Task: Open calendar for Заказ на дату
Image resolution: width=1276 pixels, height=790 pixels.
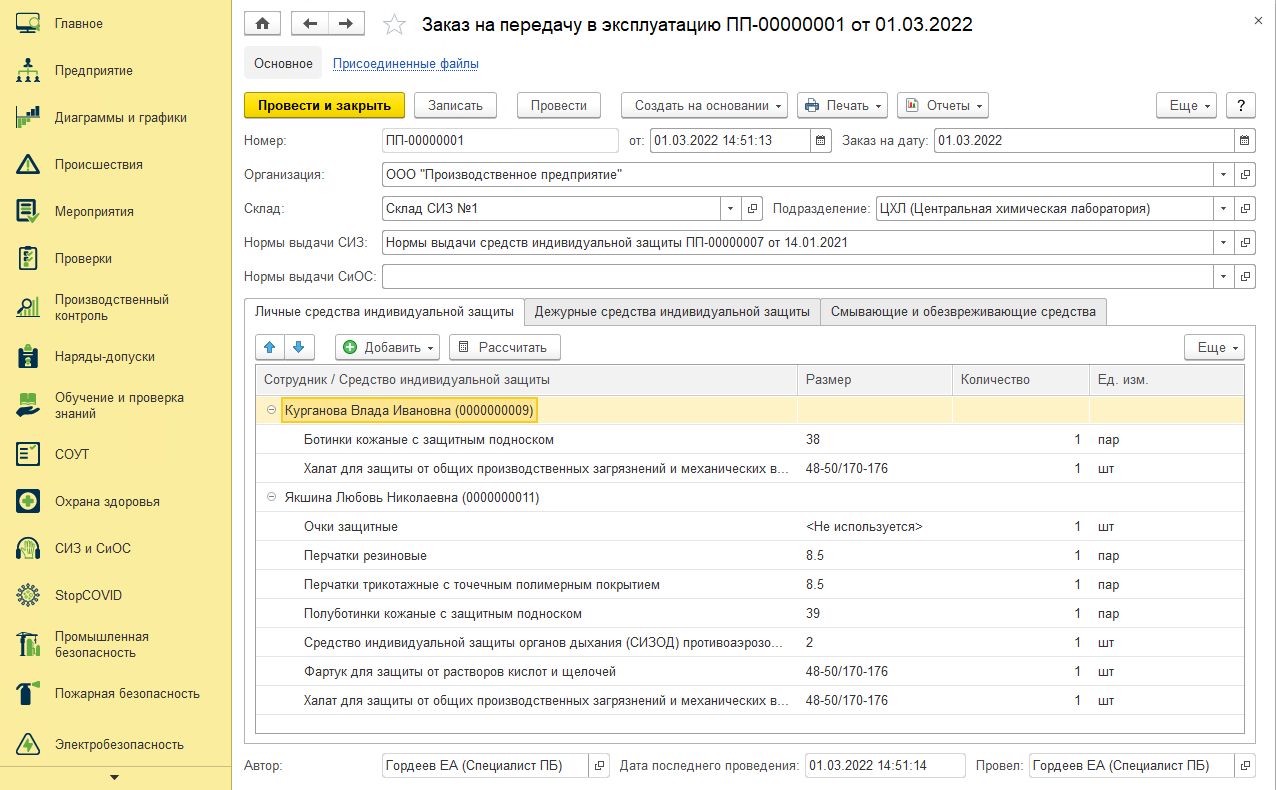Action: coord(1245,140)
